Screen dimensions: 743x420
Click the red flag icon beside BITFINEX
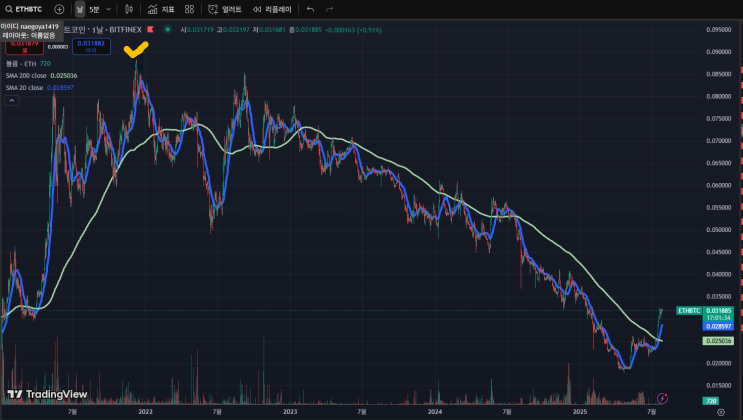[151, 29]
